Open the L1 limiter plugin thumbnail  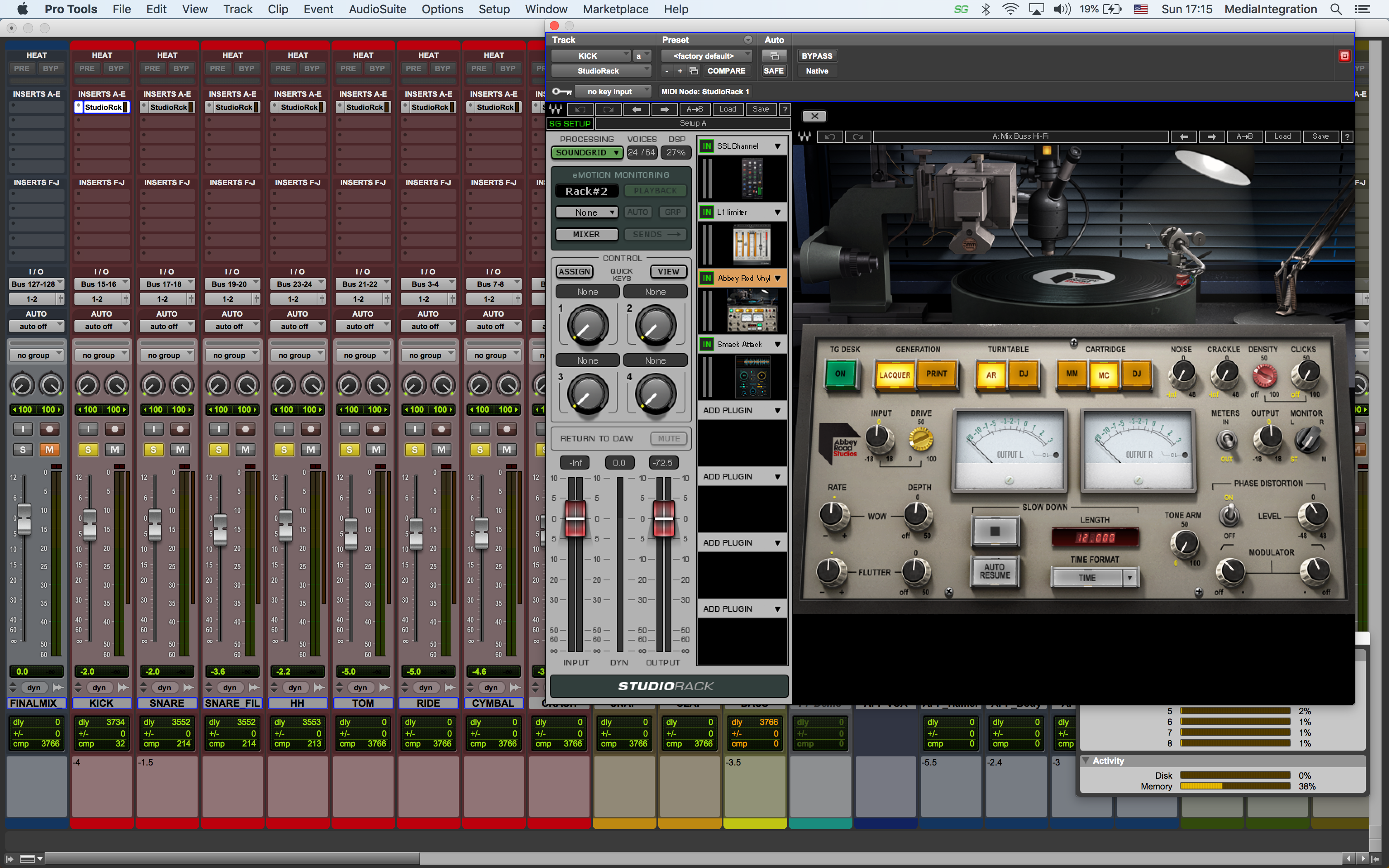coord(752,245)
